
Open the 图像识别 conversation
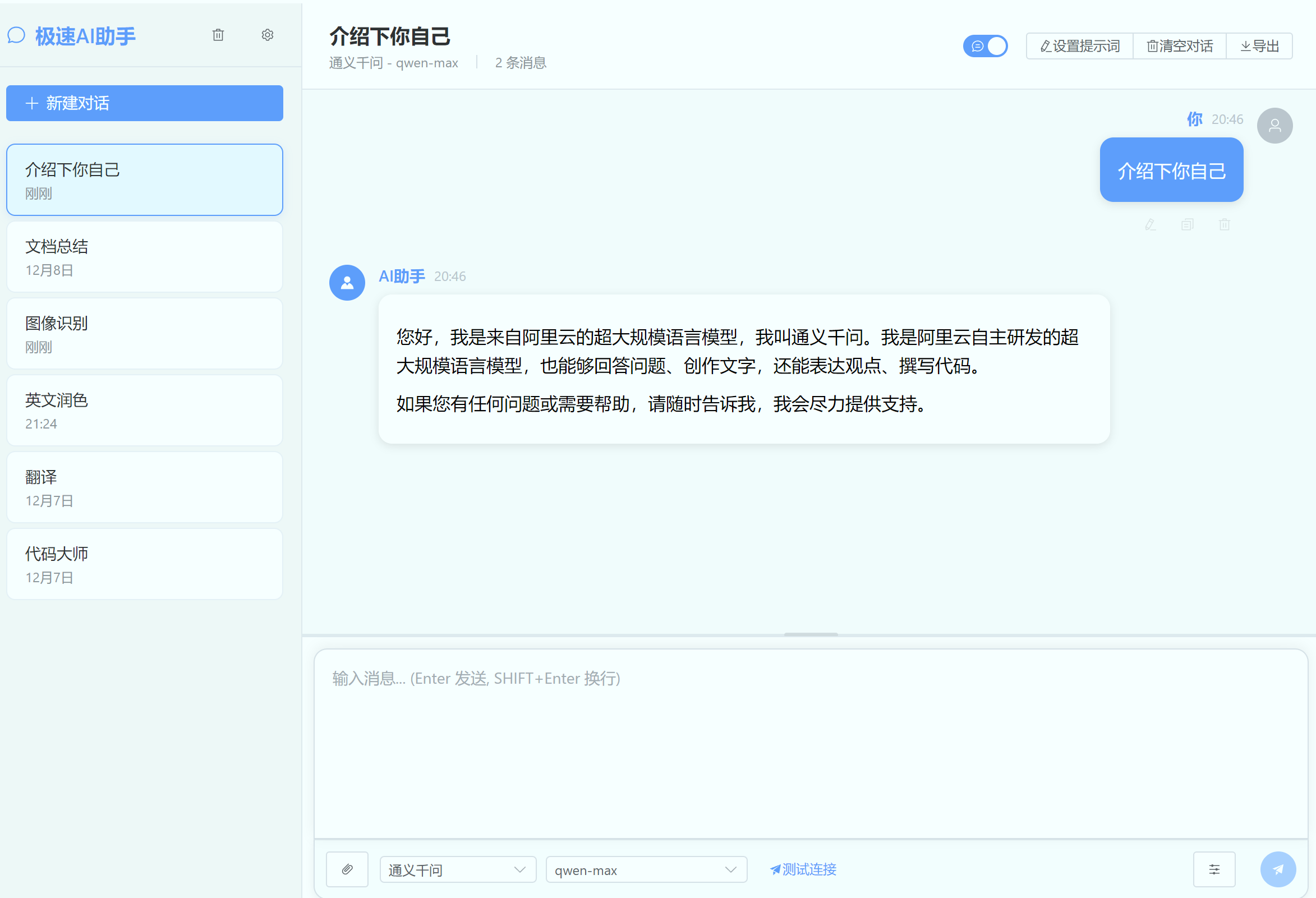coord(144,334)
